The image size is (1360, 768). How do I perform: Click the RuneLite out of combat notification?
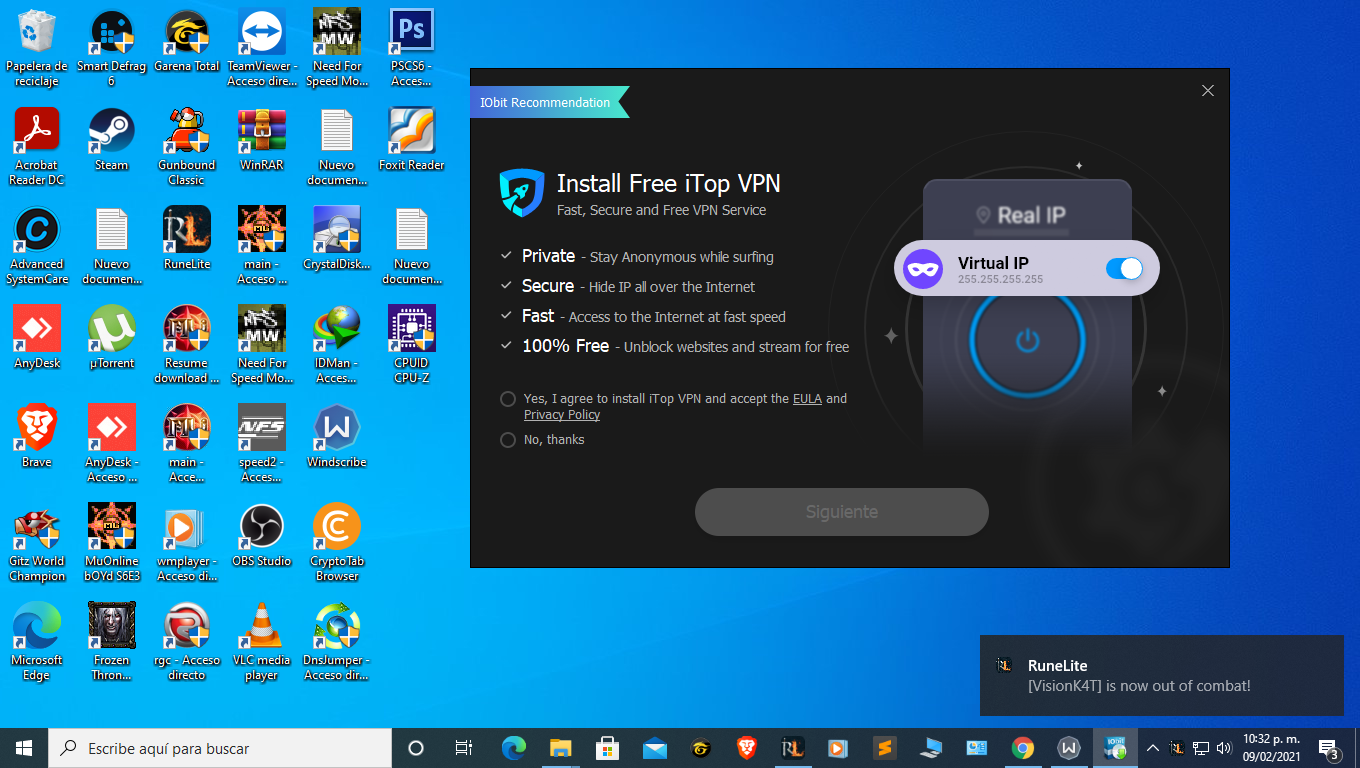pyautogui.click(x=1162, y=676)
